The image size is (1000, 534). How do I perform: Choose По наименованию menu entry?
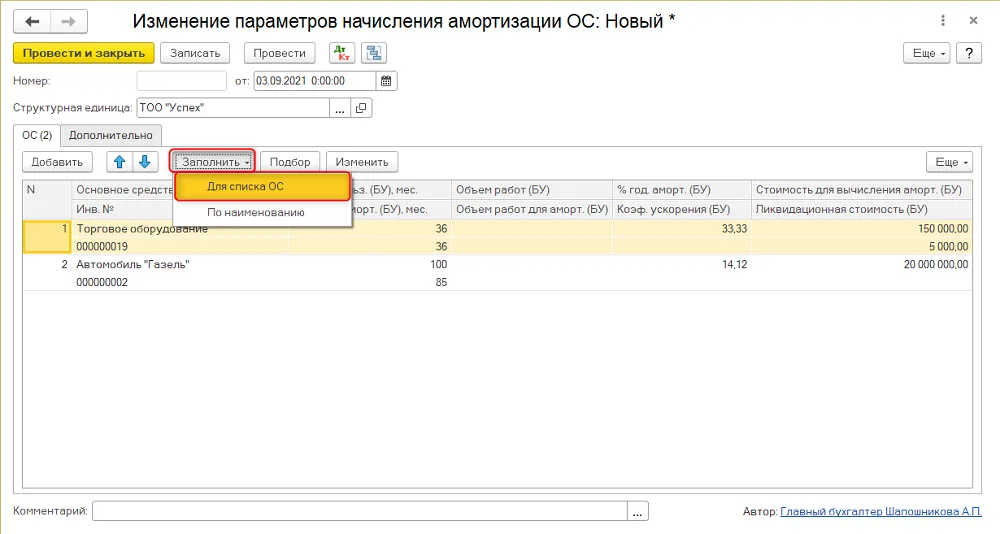pyautogui.click(x=262, y=212)
